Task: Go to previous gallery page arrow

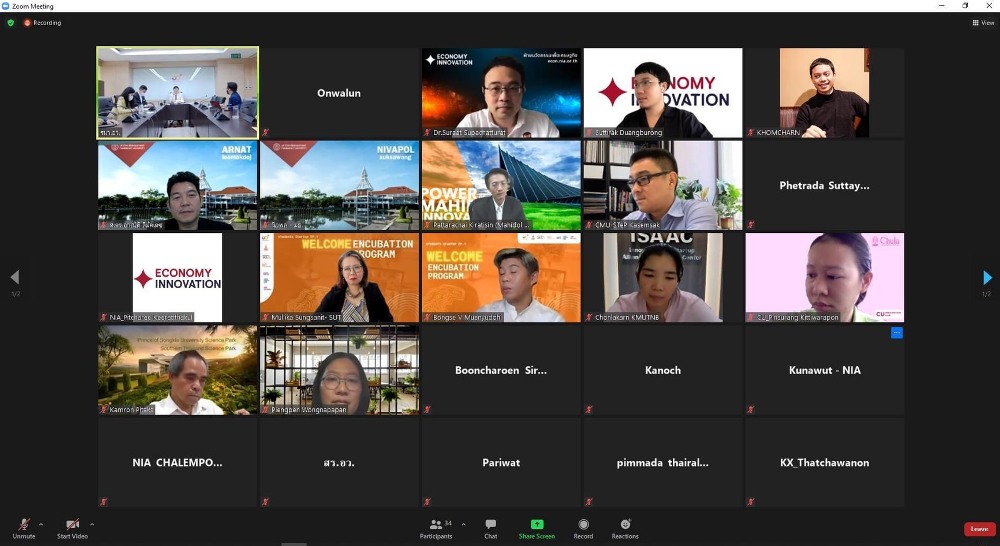Action: click(14, 277)
